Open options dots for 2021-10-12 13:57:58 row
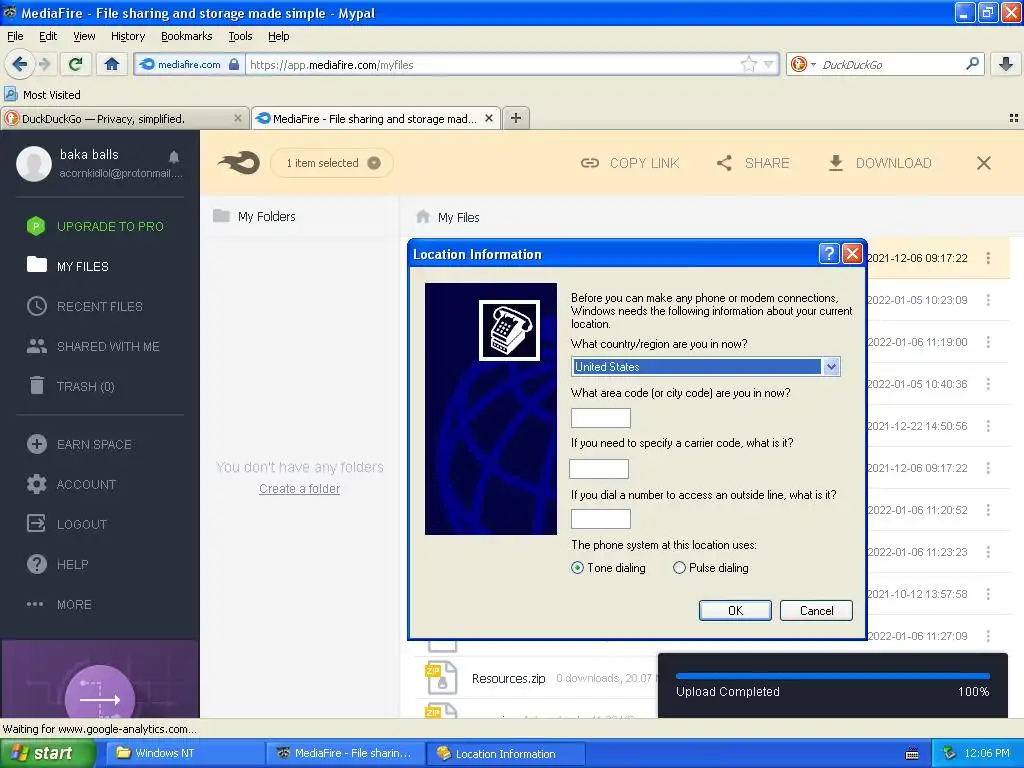The height and width of the screenshot is (768, 1024). (x=988, y=594)
